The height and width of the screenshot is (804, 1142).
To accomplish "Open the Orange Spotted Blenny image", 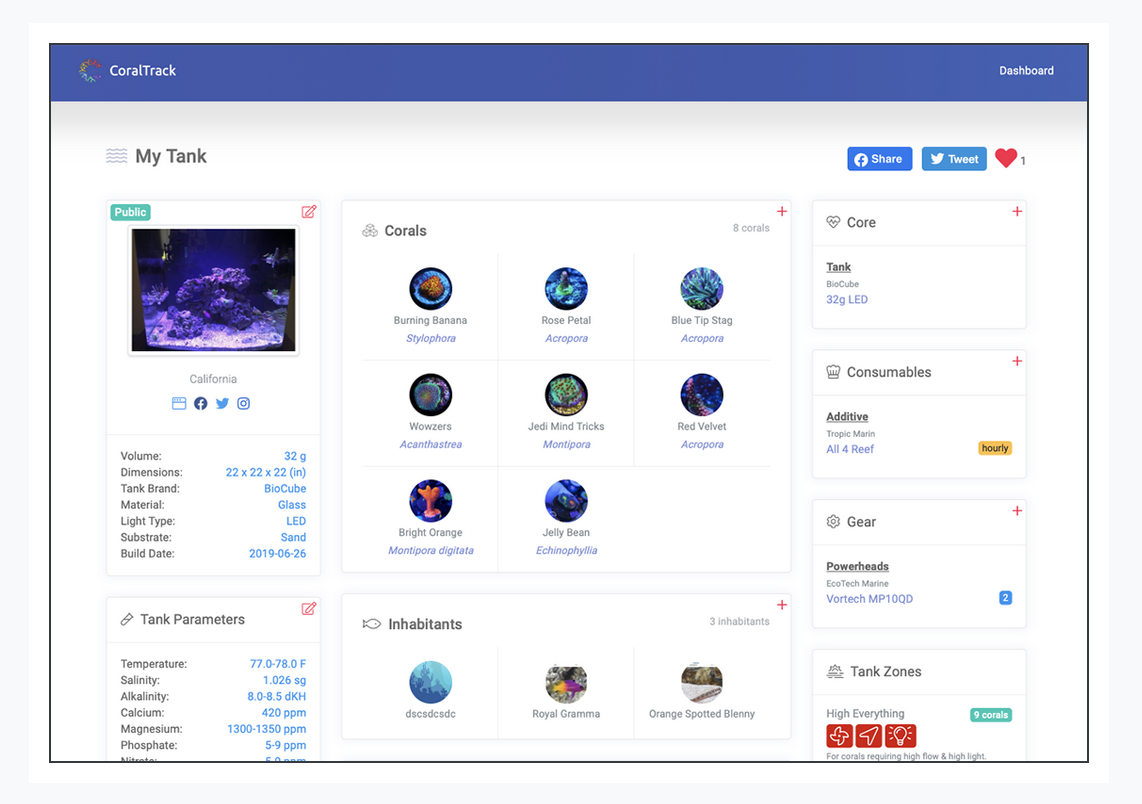I will [701, 682].
